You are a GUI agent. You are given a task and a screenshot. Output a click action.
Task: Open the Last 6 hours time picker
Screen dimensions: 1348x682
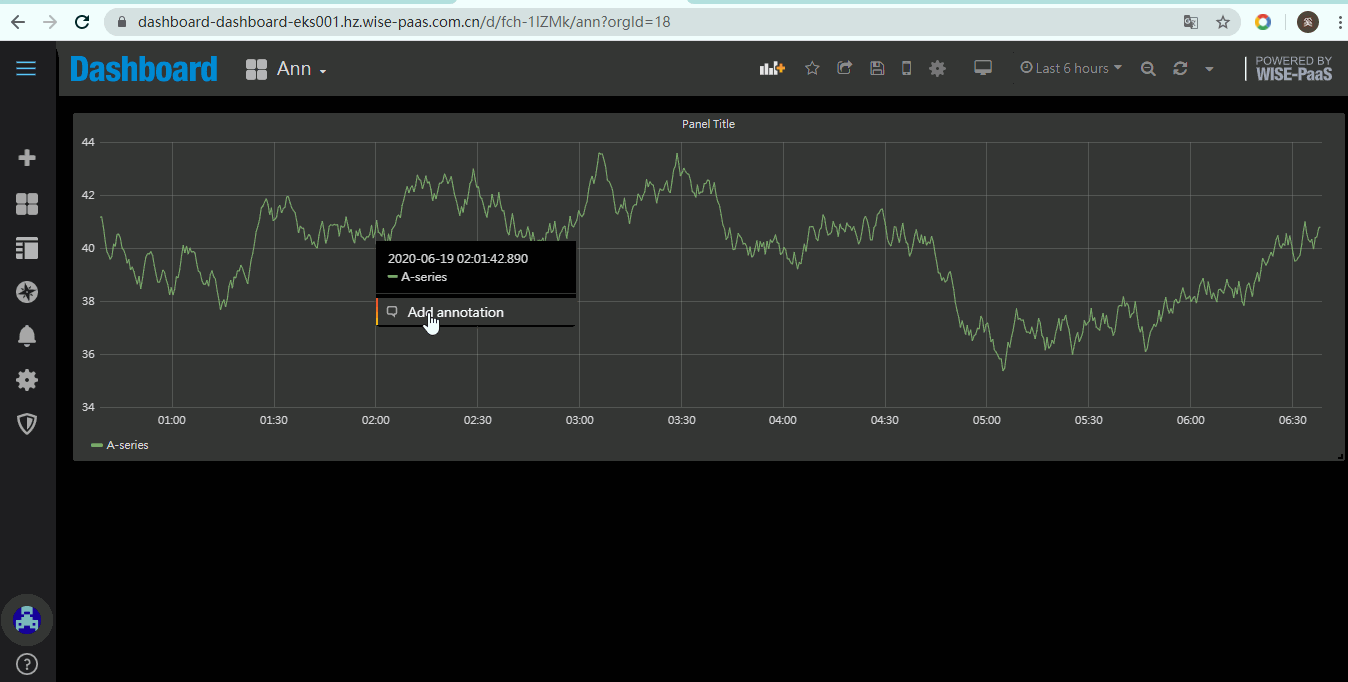pos(1071,68)
